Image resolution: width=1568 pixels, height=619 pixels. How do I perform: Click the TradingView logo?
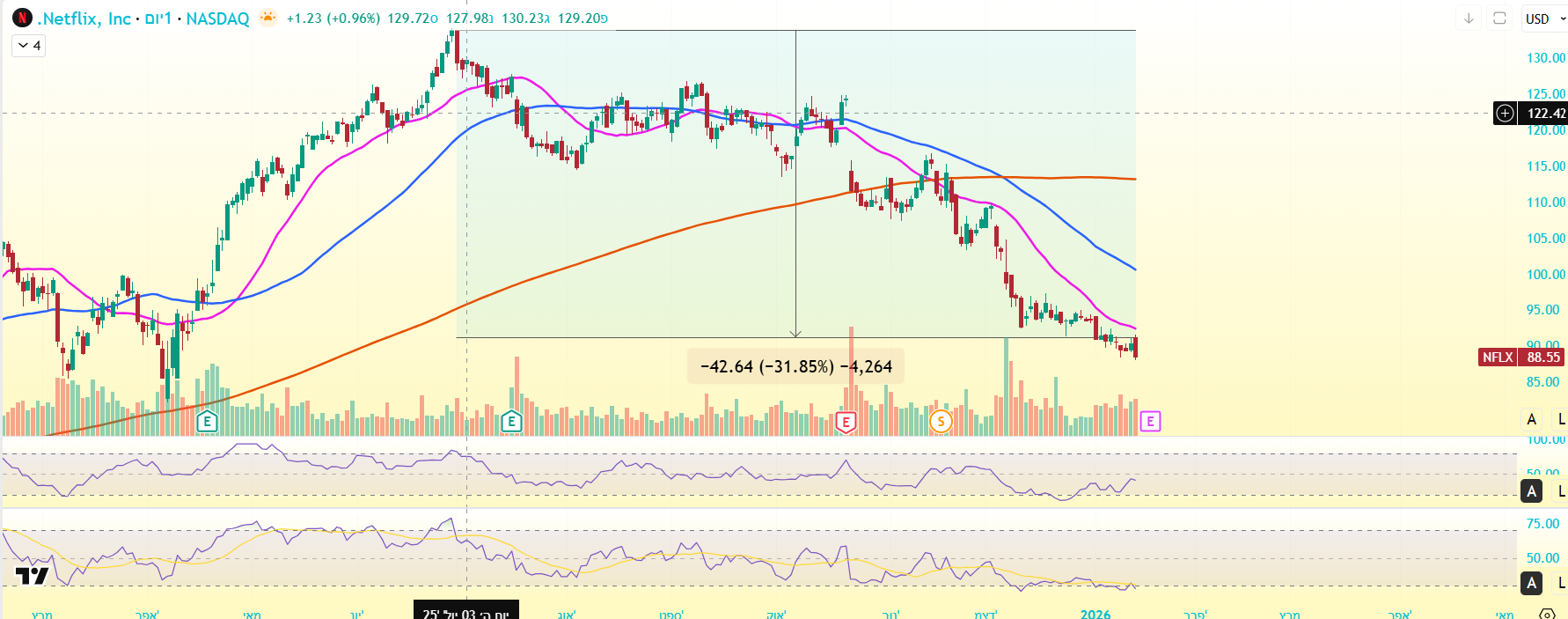33,577
